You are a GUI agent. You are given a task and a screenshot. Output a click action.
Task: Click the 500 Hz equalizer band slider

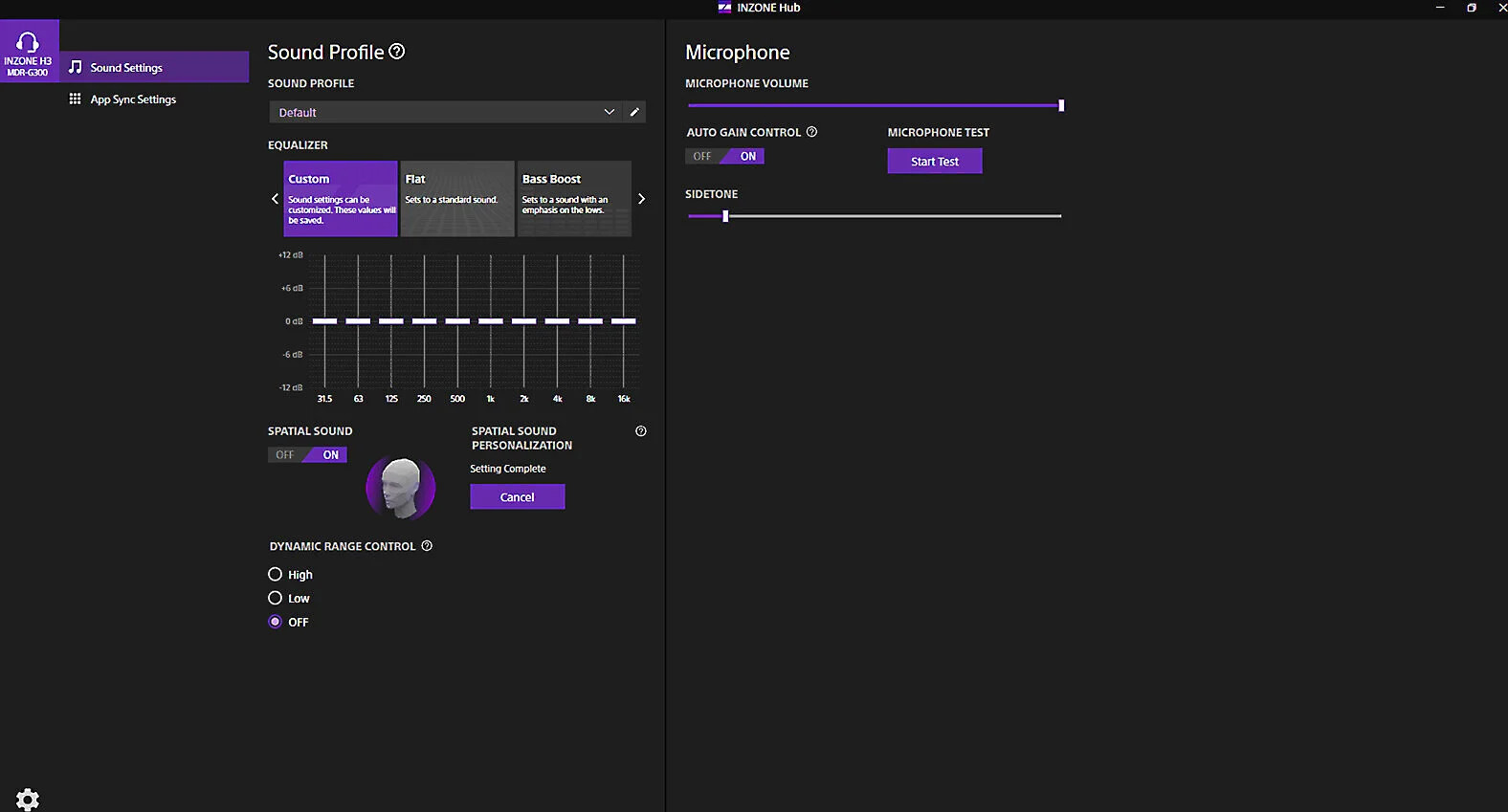coord(457,321)
